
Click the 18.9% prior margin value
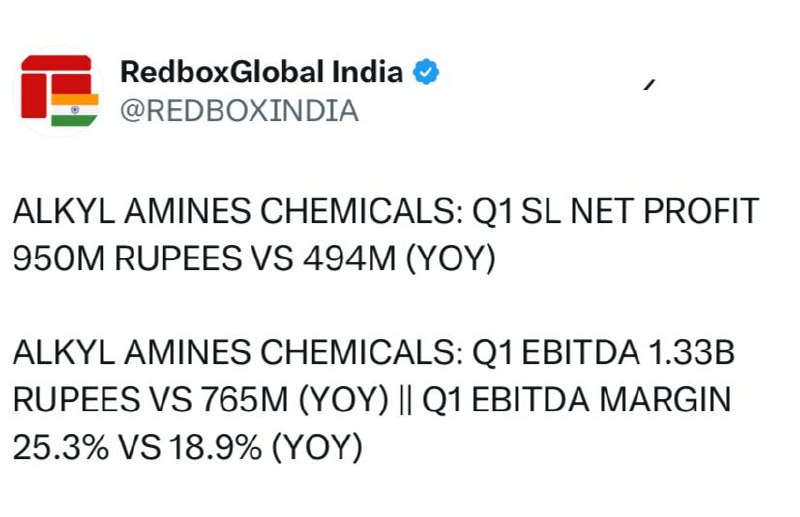[x=215, y=447]
